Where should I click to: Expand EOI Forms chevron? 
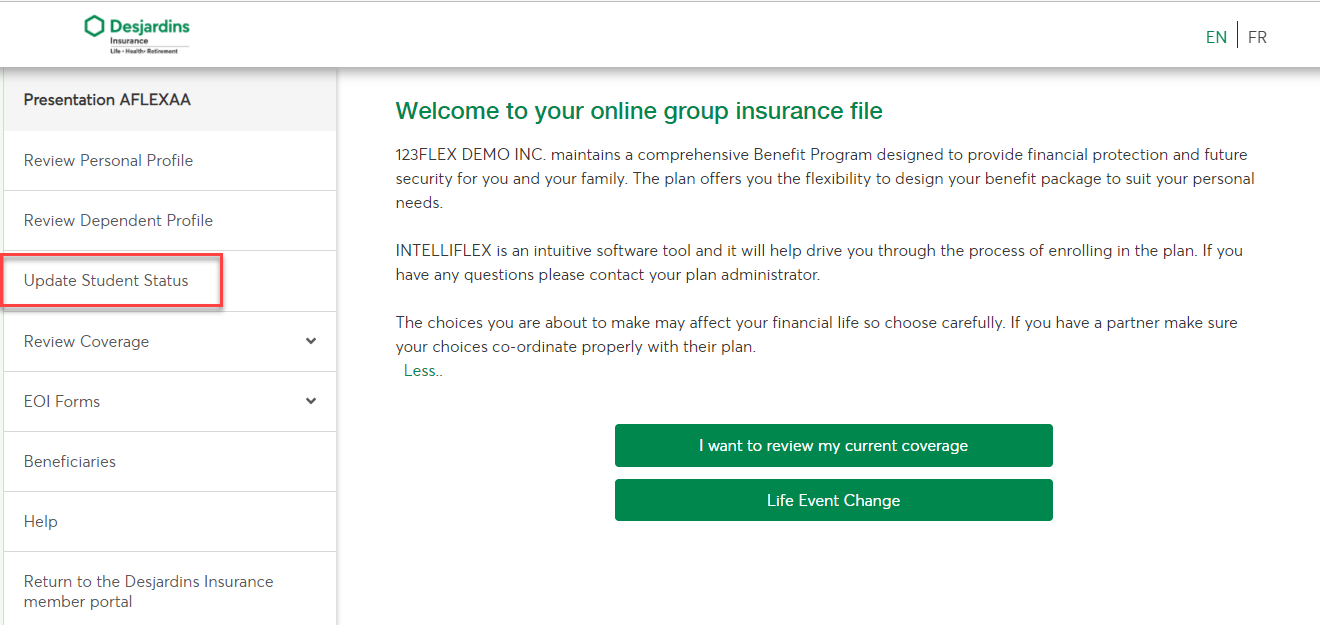(x=311, y=401)
